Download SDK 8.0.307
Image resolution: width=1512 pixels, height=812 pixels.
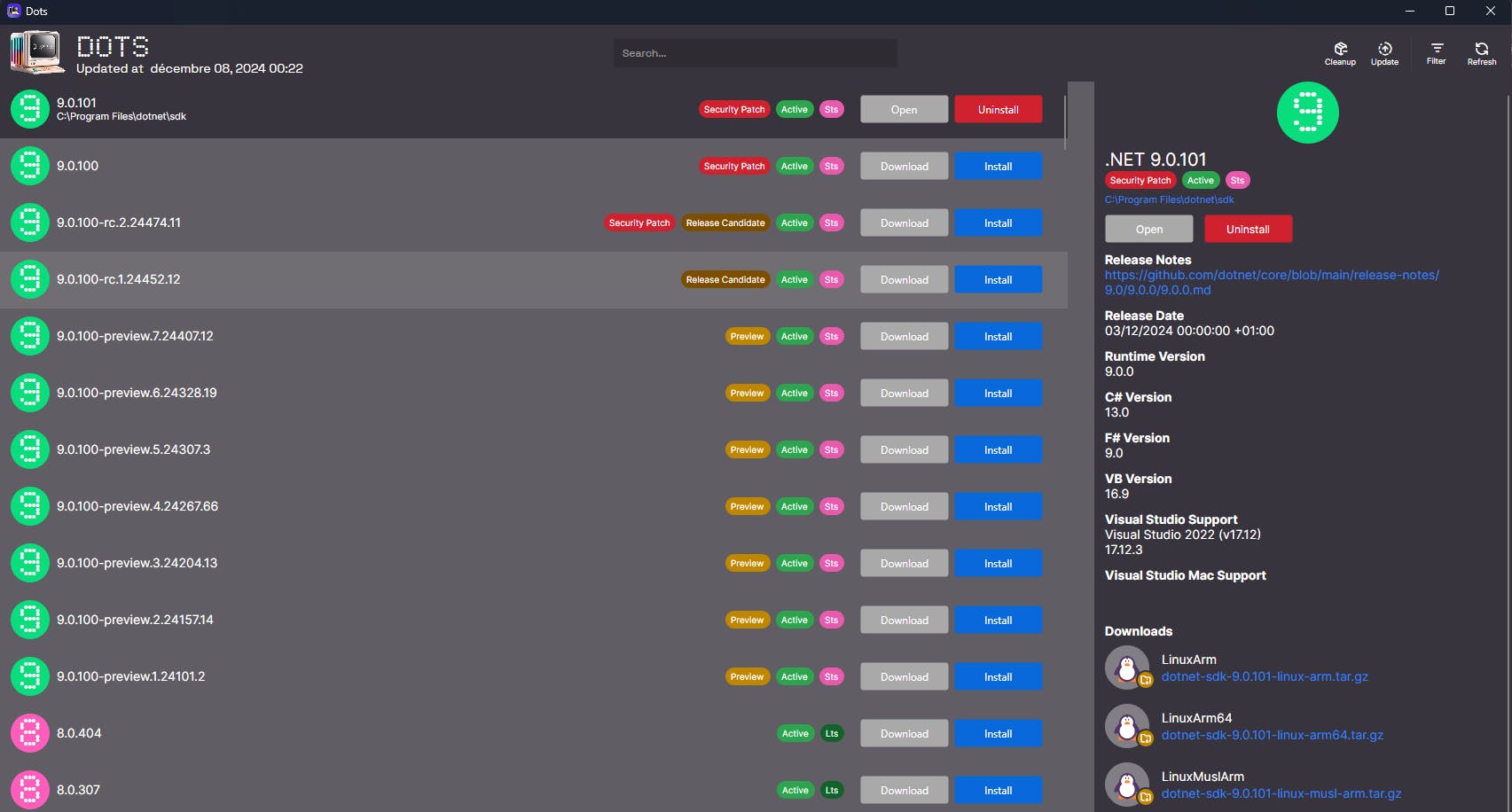click(905, 791)
